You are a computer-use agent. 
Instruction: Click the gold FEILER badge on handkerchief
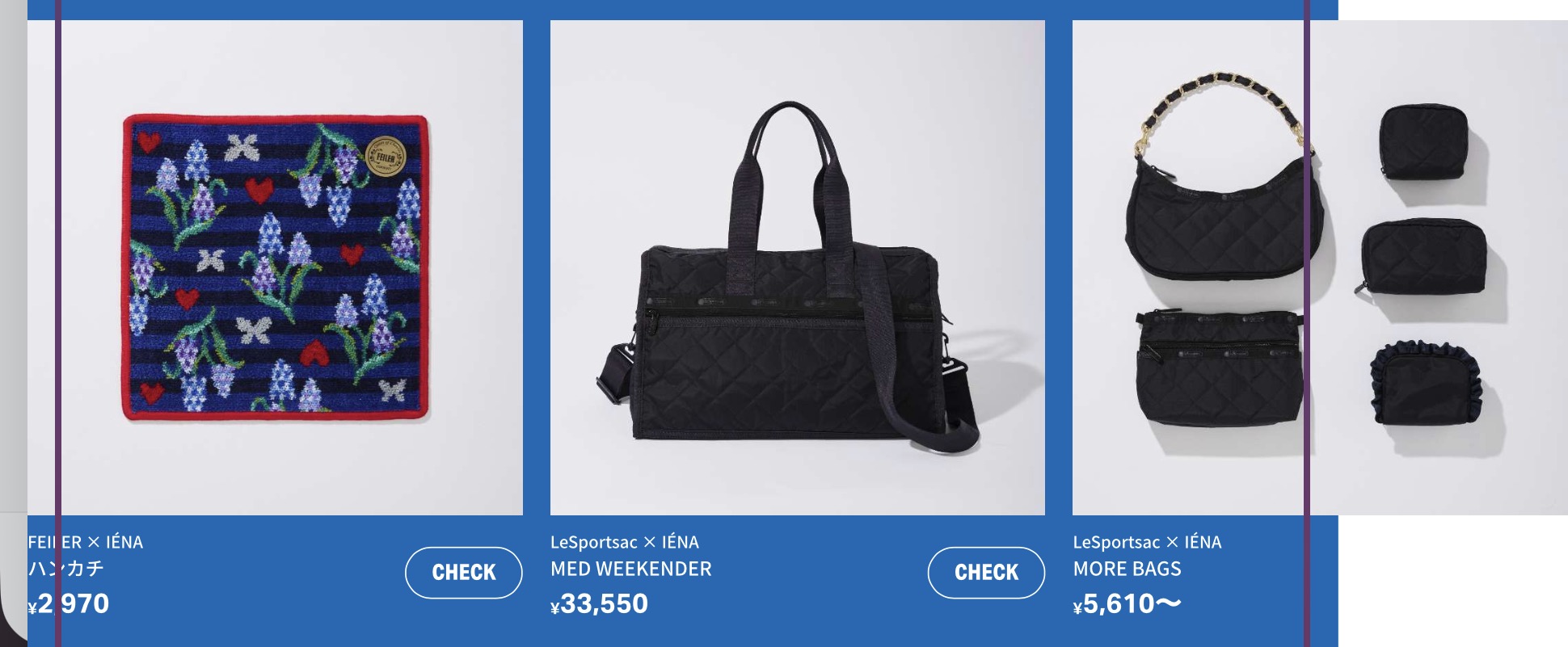386,157
